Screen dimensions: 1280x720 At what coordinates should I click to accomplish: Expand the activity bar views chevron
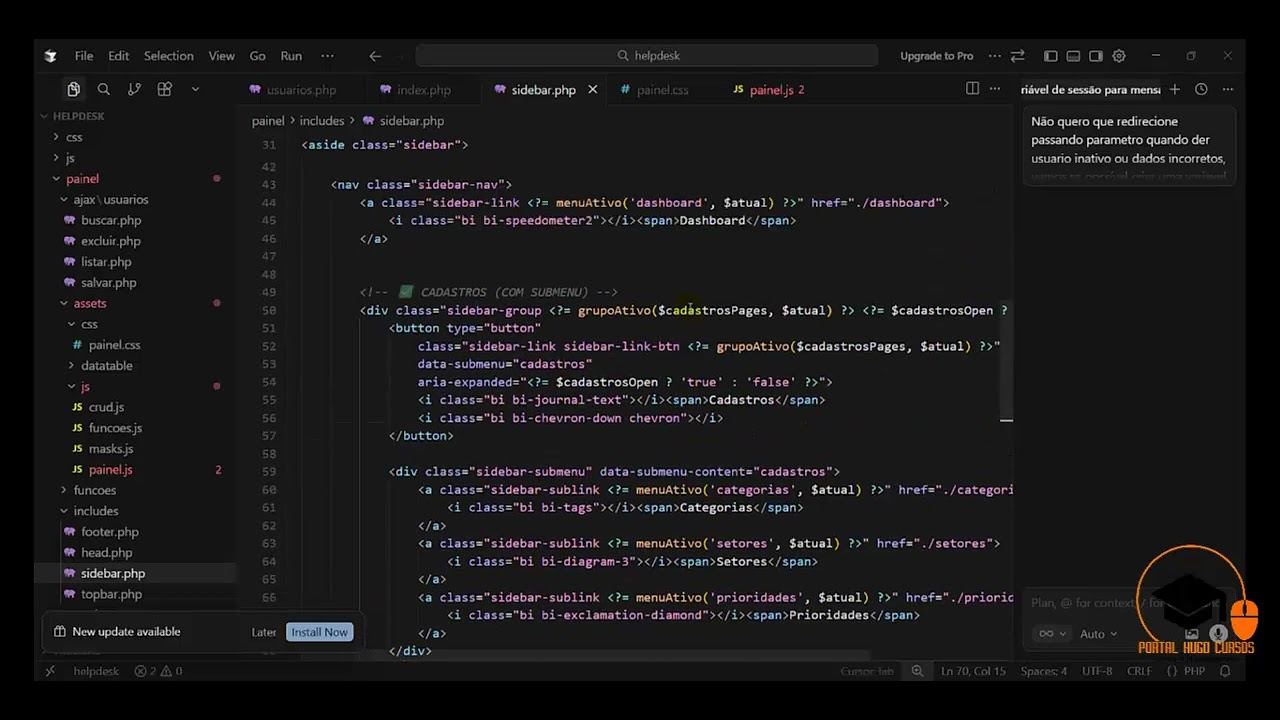click(x=195, y=89)
